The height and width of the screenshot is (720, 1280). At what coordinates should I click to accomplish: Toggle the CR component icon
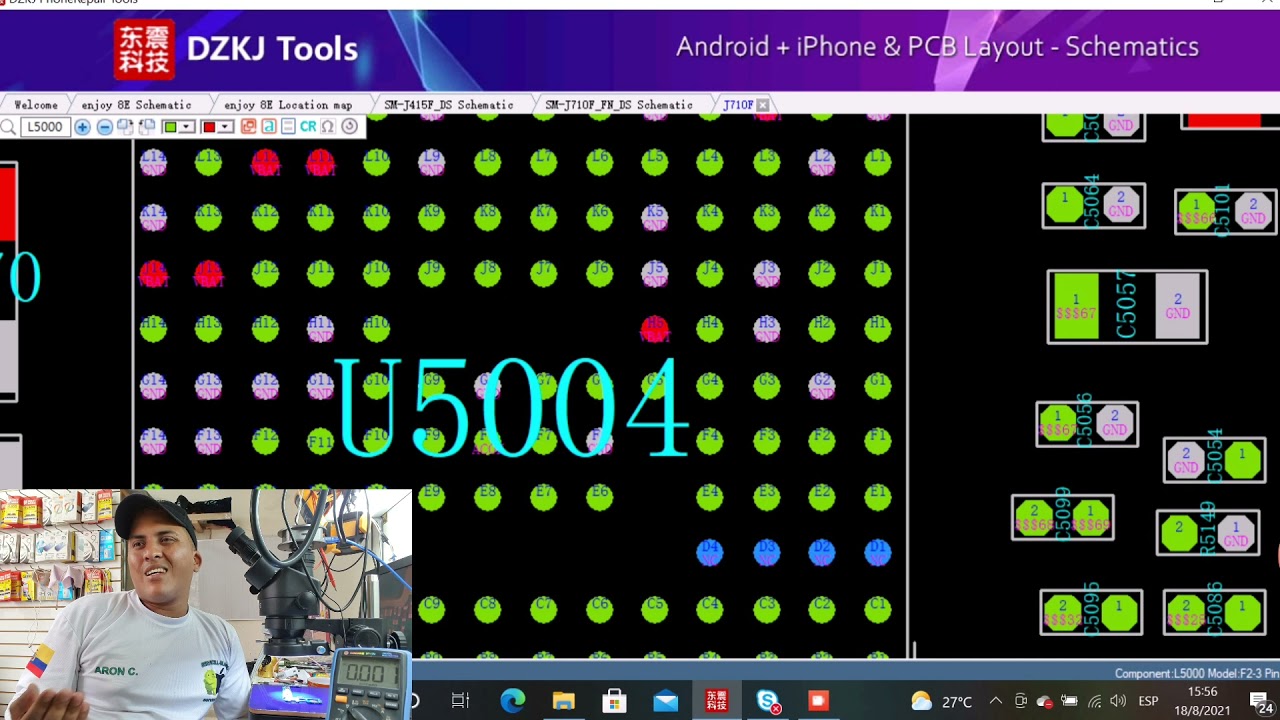tap(308, 127)
